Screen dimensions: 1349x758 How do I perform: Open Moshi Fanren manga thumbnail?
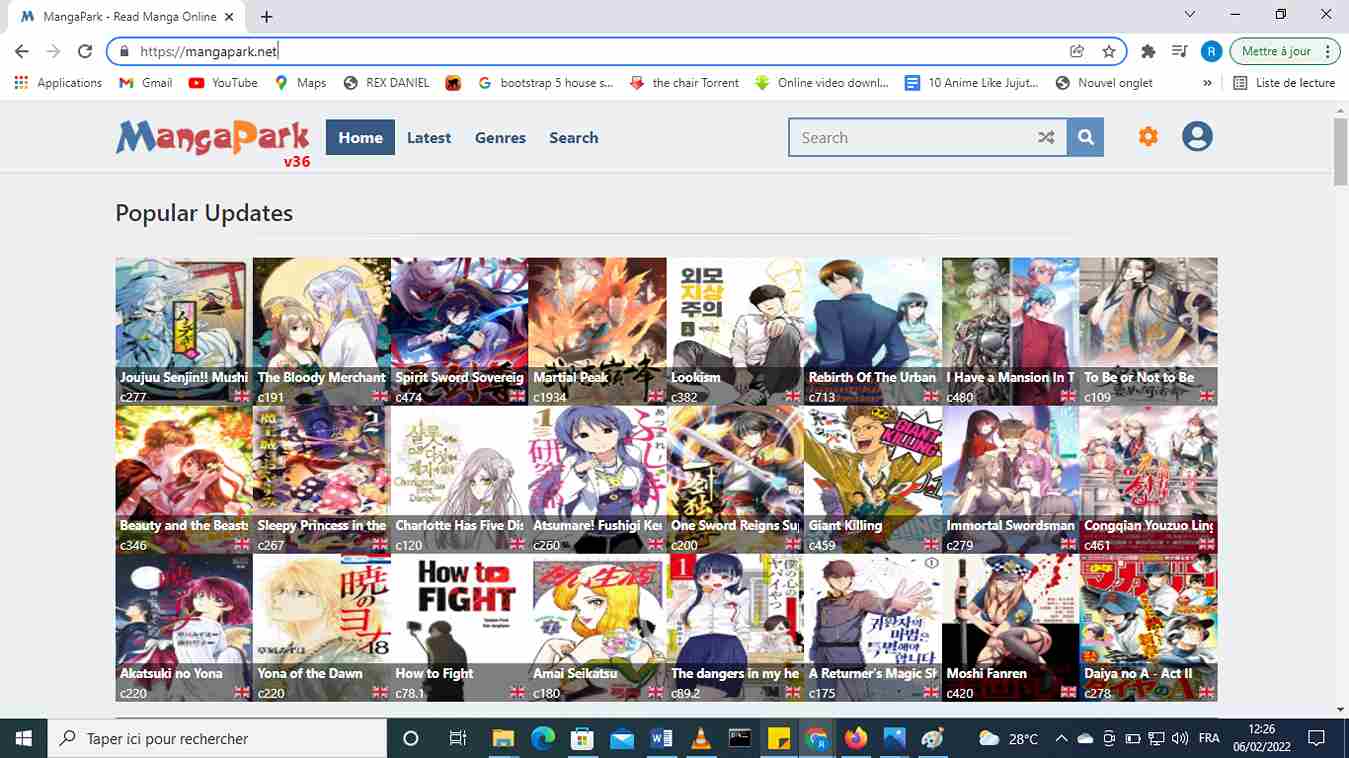tap(1010, 627)
